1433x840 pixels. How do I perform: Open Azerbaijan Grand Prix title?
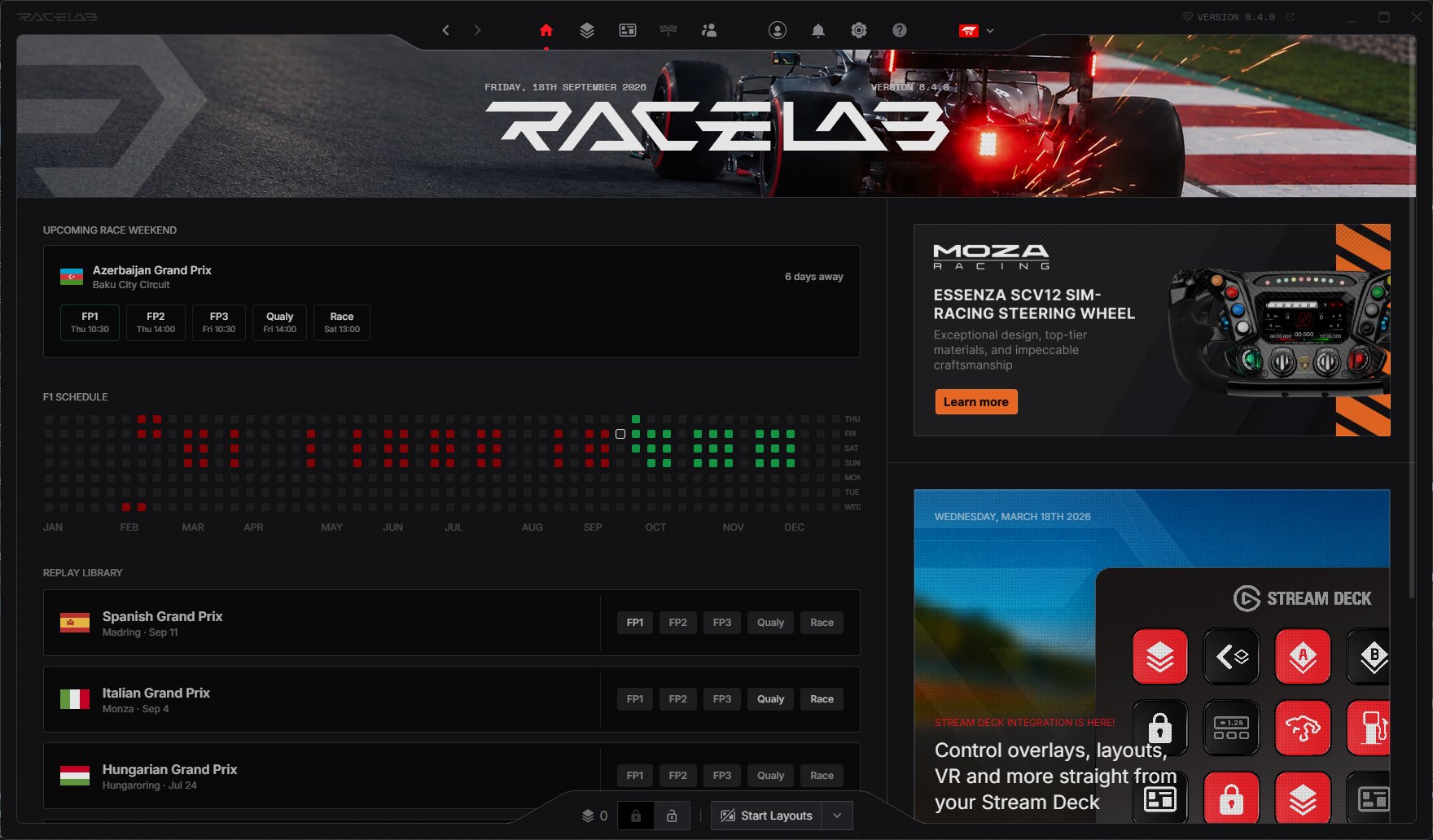pyautogui.click(x=152, y=270)
